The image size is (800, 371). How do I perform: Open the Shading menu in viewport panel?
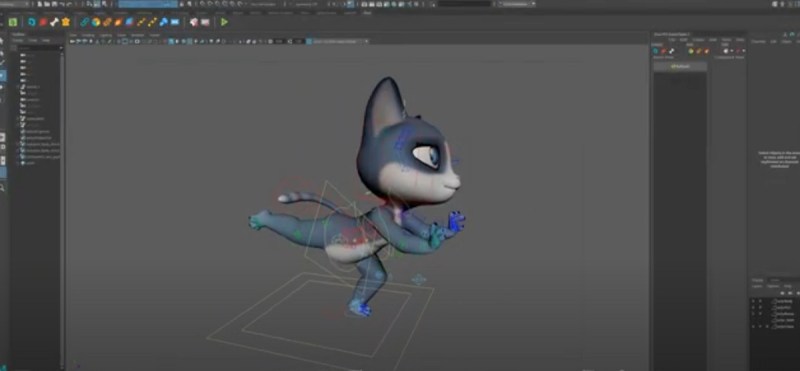88,35
